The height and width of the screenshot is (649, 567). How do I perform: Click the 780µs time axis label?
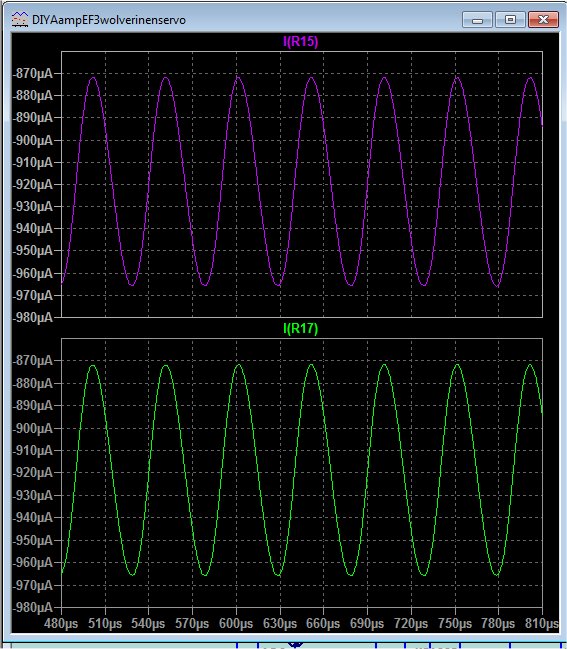coord(498,623)
